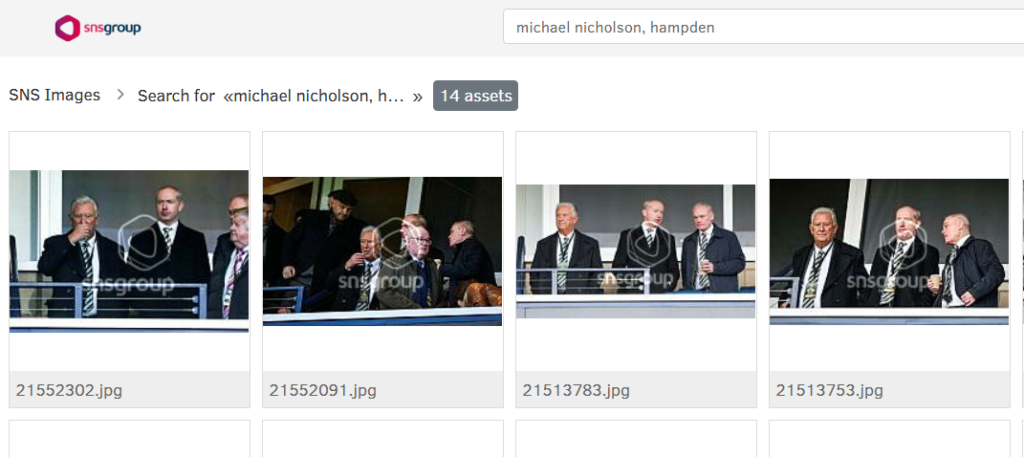The image size is (1024, 457).
Task: Click the snsgroup hexagon logo icon
Action: click(68, 28)
